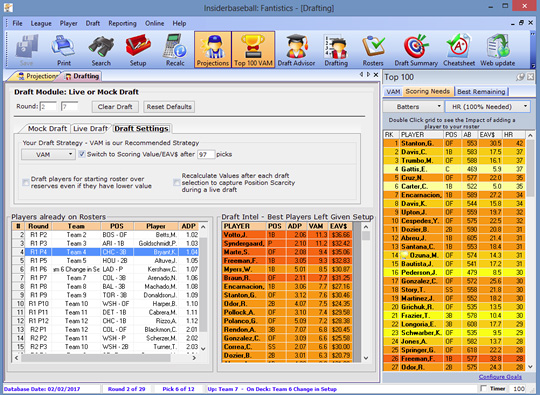Toggle the Timer checkbox

coord(484,388)
